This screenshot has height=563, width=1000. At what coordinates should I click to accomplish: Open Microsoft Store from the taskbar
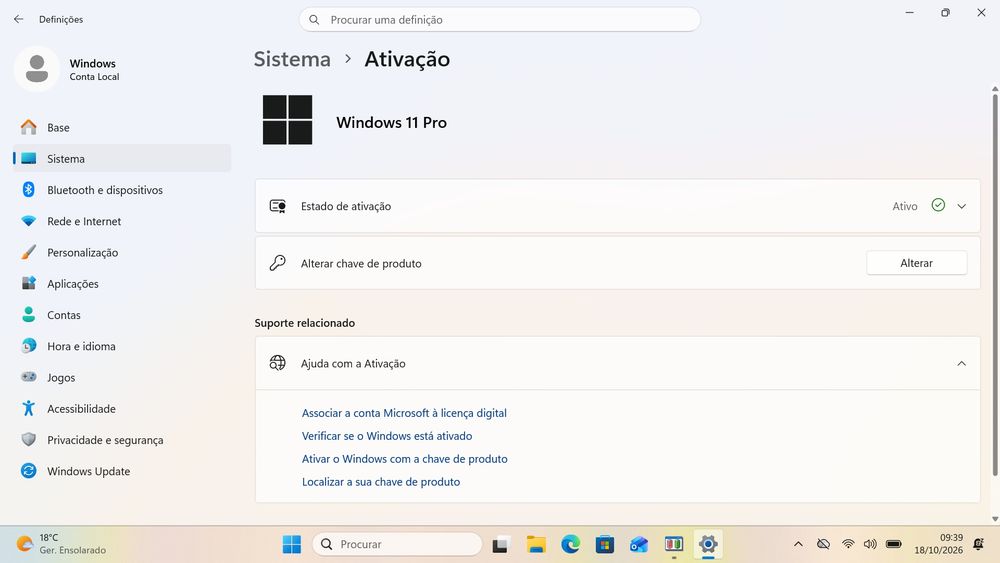point(605,544)
